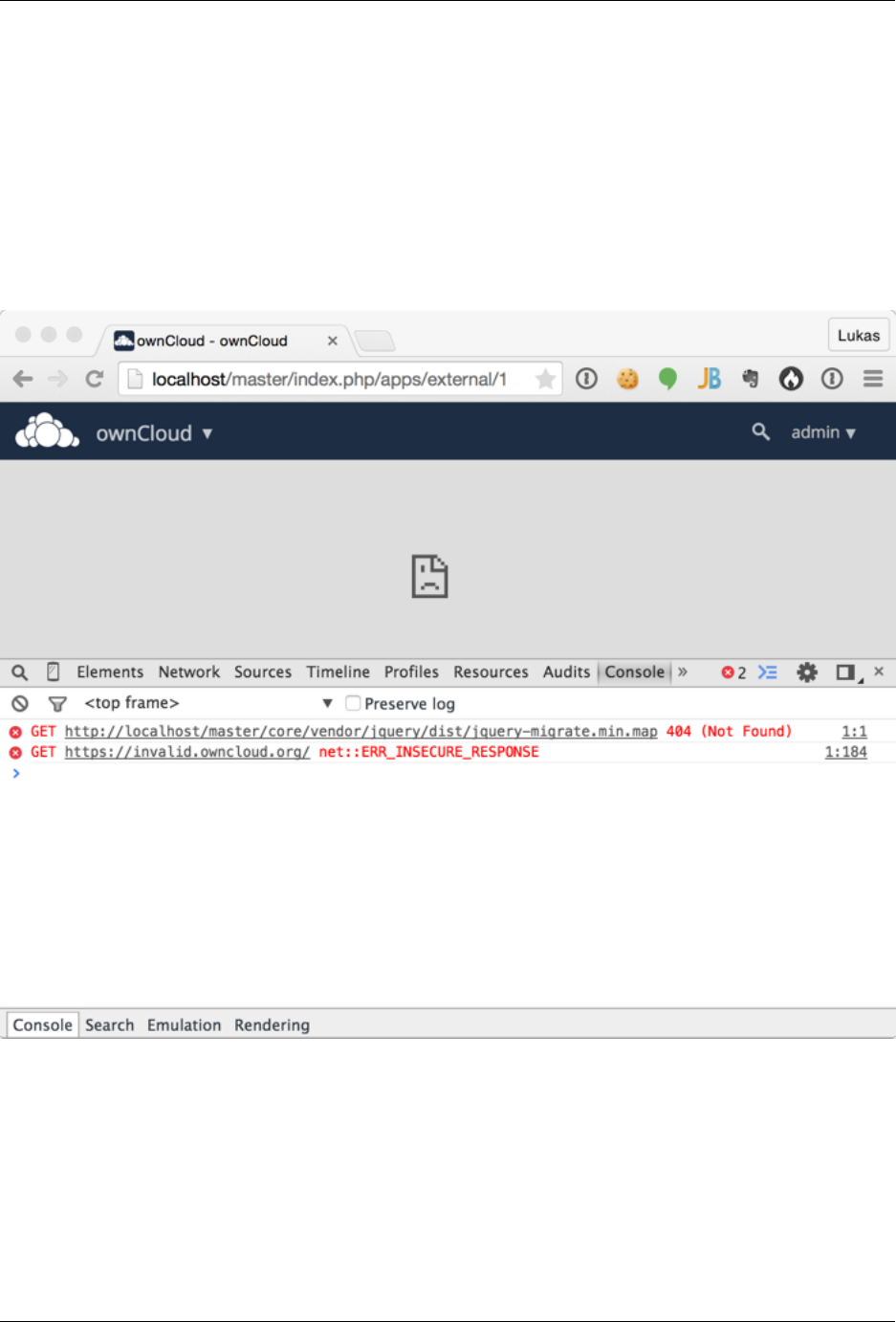Viewport: 896px width, 1322px height.
Task: Click the ownCloud cloud logo
Action: pyautogui.click(x=47, y=431)
